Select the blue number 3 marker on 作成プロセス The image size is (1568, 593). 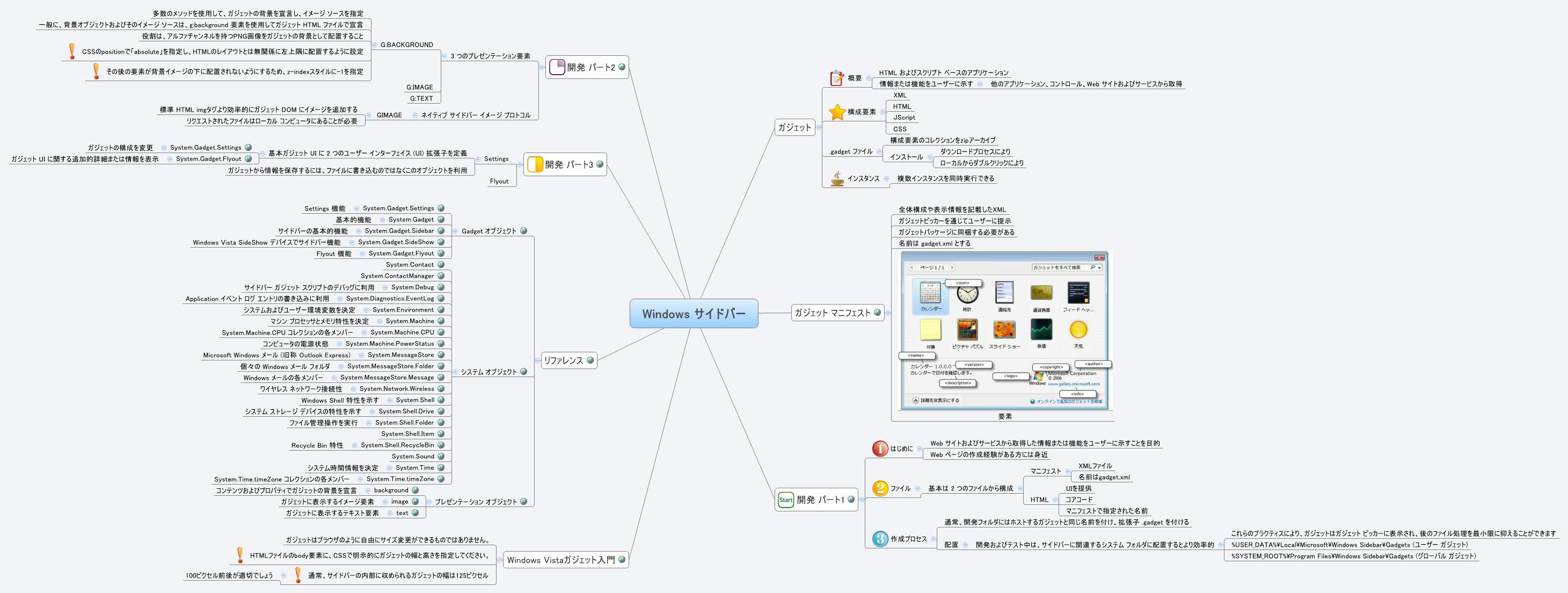click(880, 538)
